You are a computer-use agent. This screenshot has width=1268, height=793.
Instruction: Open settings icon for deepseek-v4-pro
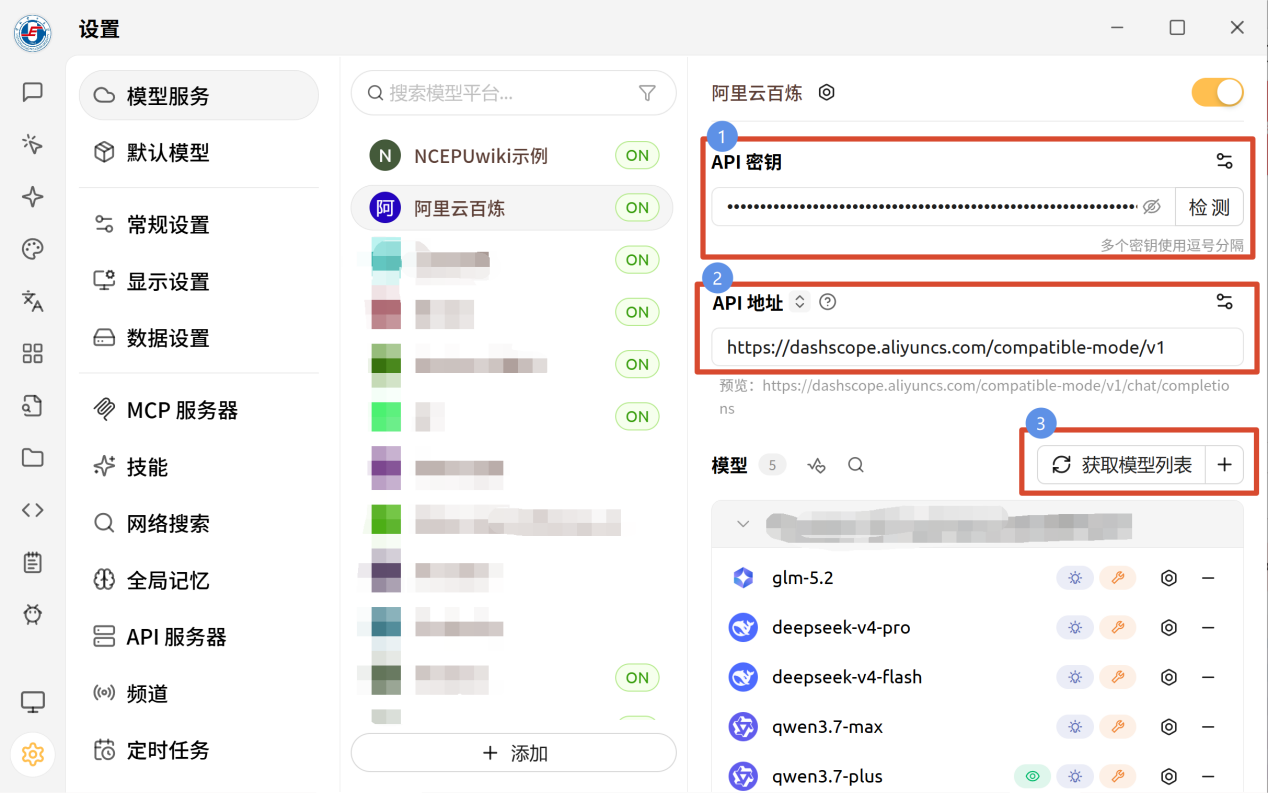click(1168, 628)
